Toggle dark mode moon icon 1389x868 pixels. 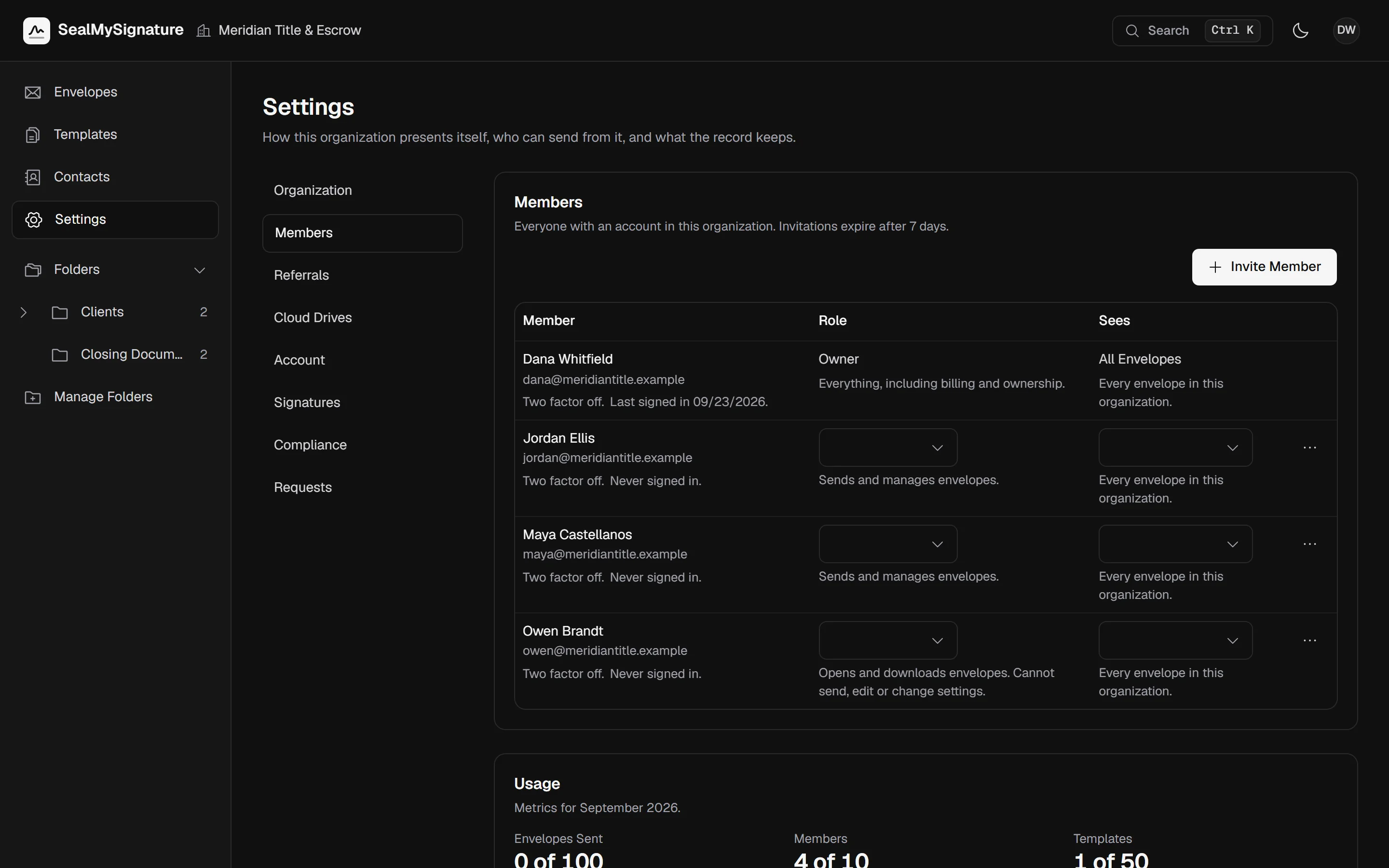click(1300, 30)
